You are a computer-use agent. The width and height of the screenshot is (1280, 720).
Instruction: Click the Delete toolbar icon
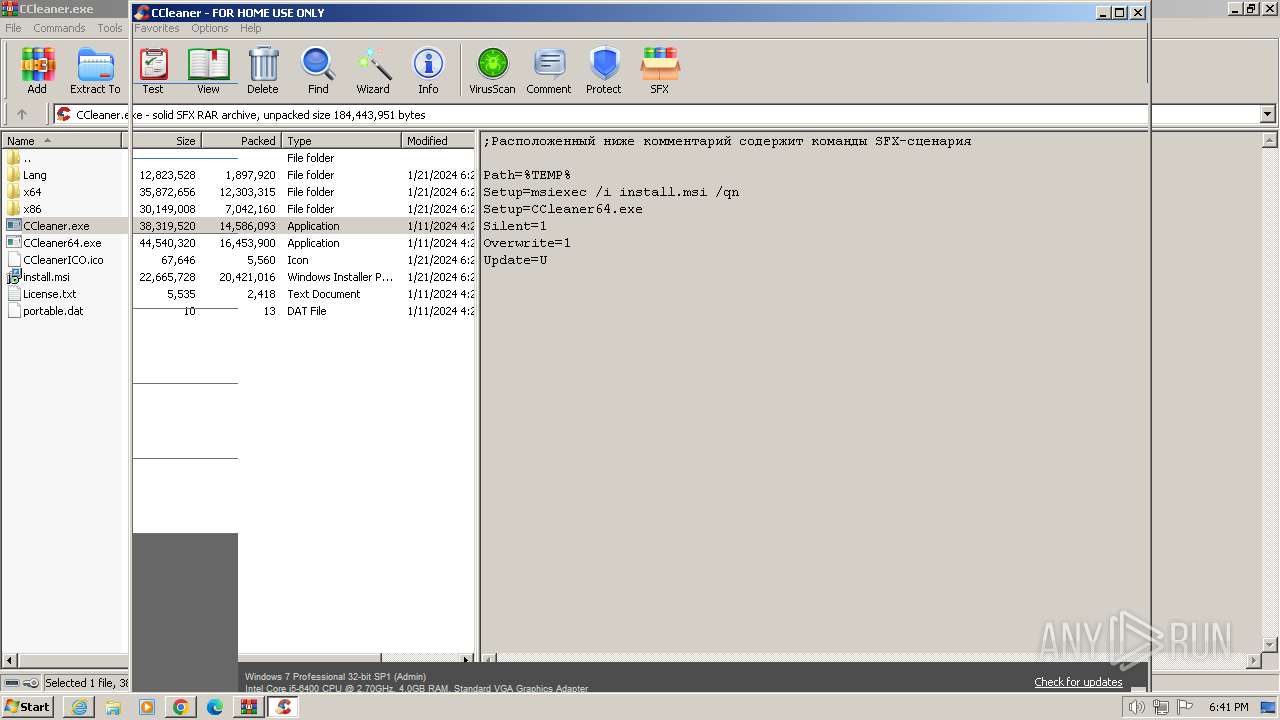click(263, 70)
